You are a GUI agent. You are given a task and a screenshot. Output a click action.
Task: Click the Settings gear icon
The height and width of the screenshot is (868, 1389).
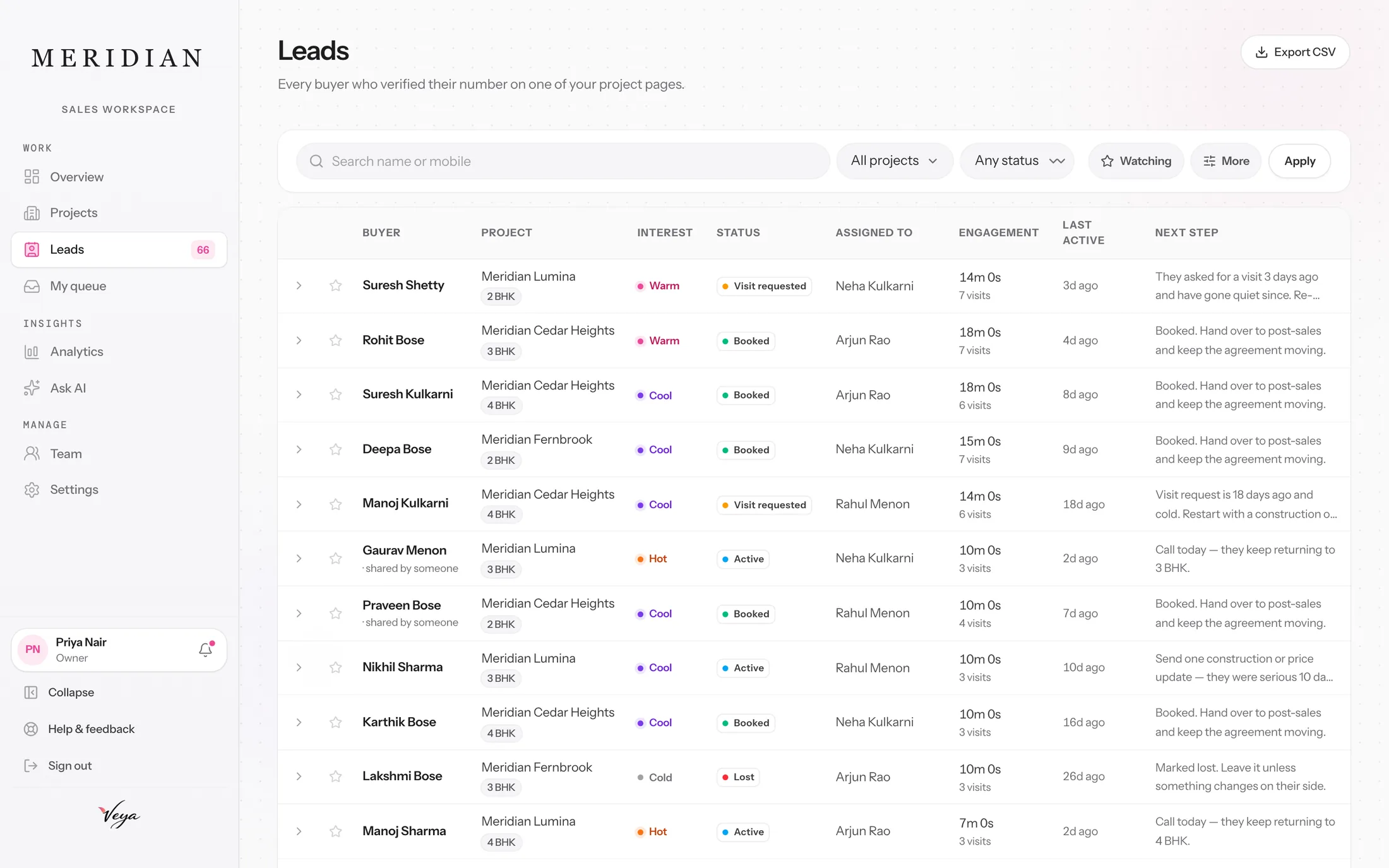(x=32, y=489)
